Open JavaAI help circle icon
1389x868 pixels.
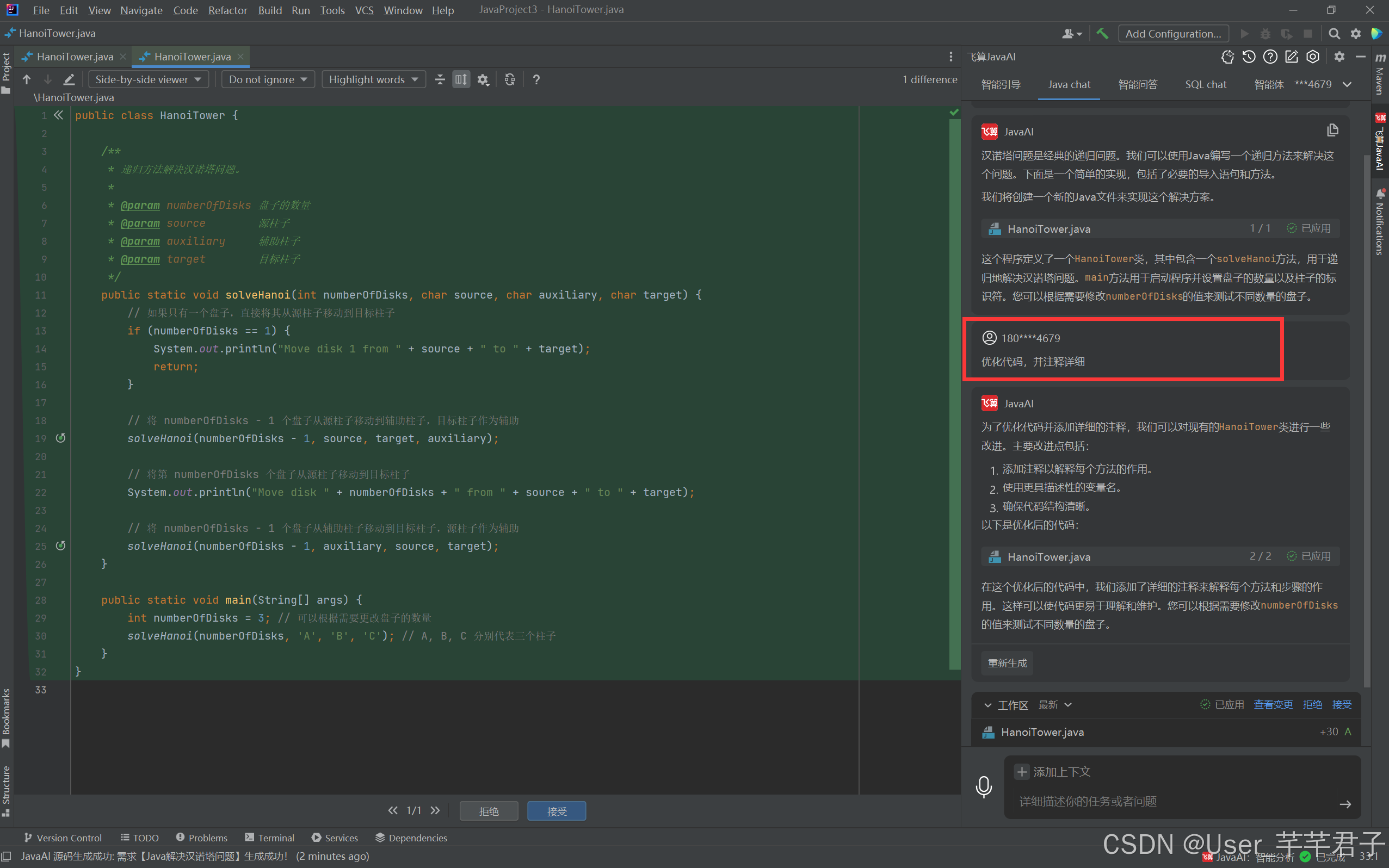1270,56
